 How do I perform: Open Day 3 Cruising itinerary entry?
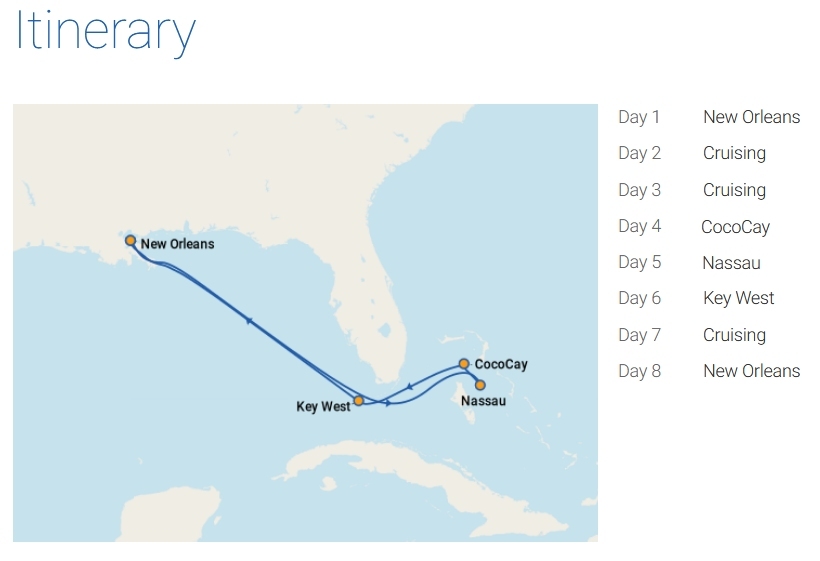tap(692, 190)
